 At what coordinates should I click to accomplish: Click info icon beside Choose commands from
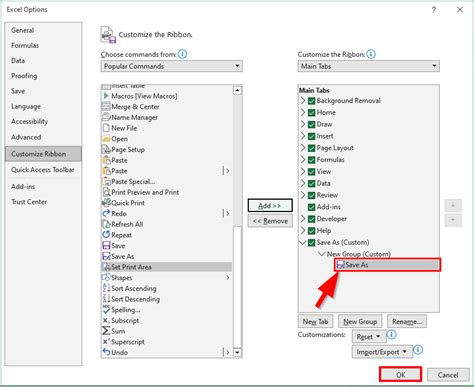[182, 54]
